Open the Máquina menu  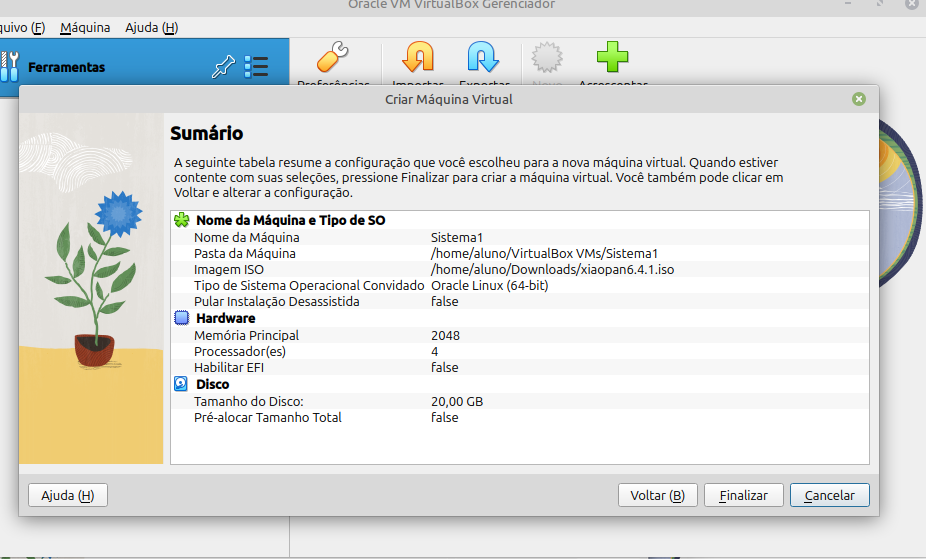[85, 28]
